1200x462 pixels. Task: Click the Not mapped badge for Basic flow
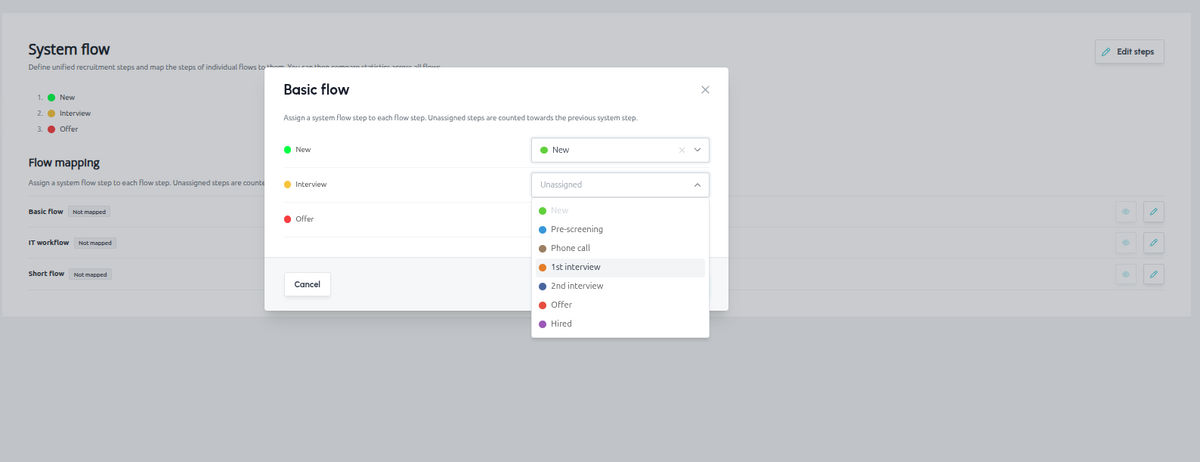tap(89, 212)
